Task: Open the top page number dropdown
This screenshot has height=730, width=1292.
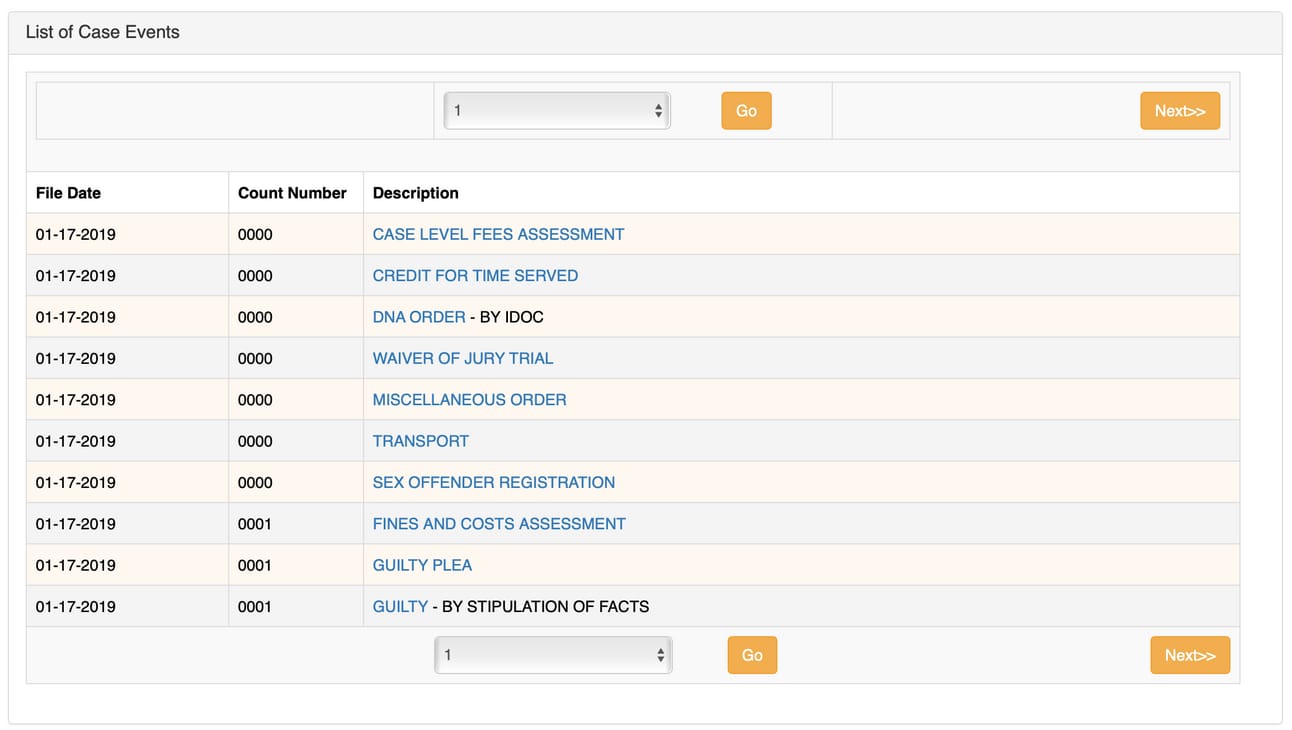Action: (557, 111)
